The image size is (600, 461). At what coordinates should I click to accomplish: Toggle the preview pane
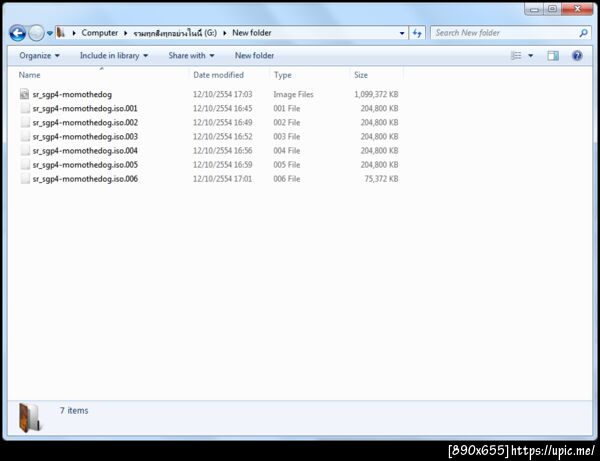click(x=553, y=56)
